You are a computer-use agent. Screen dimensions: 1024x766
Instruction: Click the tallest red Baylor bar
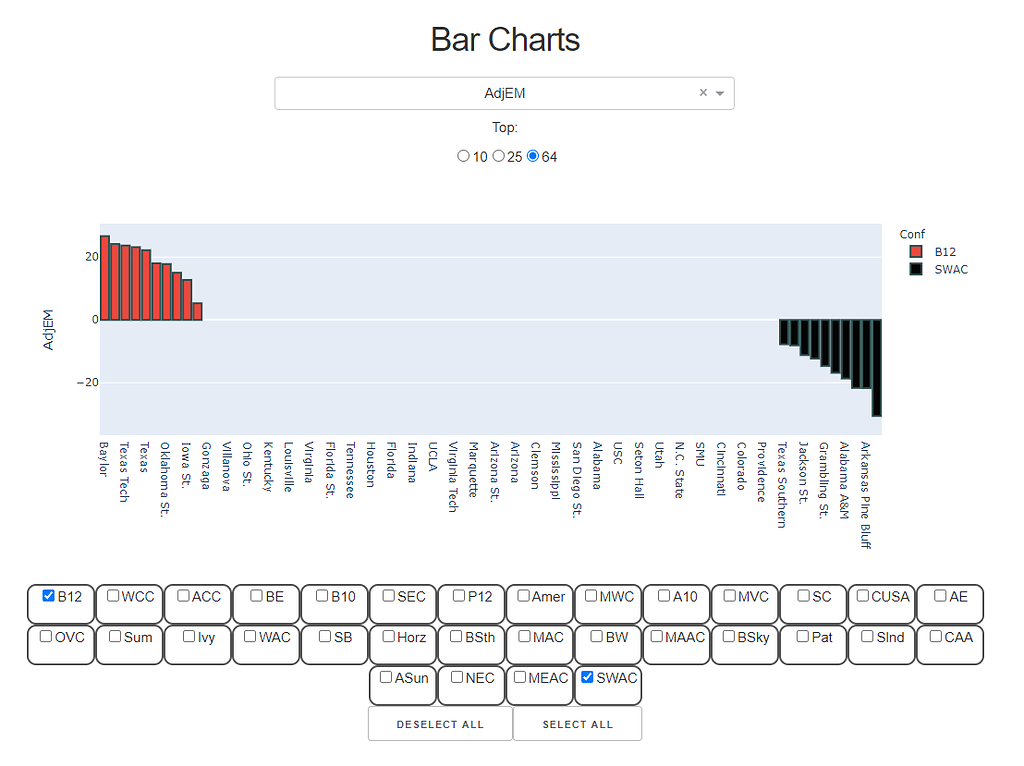pyautogui.click(x=104, y=275)
